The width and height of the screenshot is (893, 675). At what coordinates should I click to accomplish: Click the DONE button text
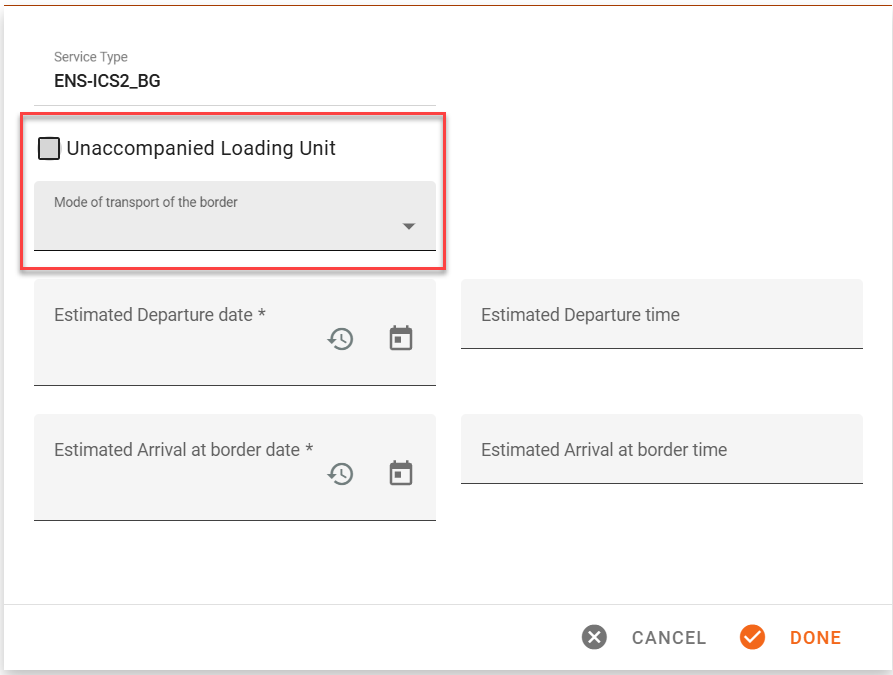(816, 637)
